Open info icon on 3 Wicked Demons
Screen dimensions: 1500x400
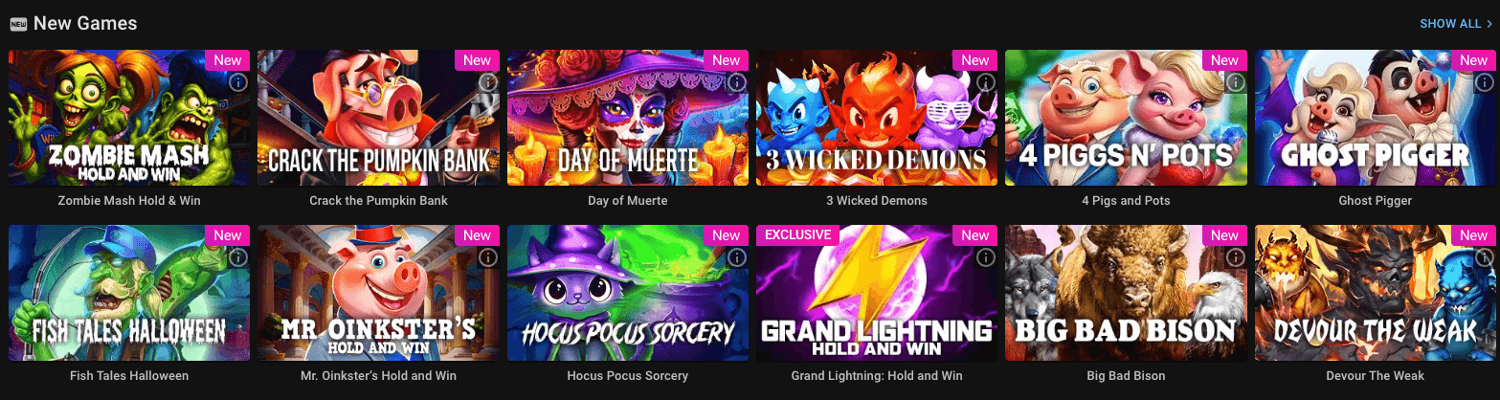[986, 82]
